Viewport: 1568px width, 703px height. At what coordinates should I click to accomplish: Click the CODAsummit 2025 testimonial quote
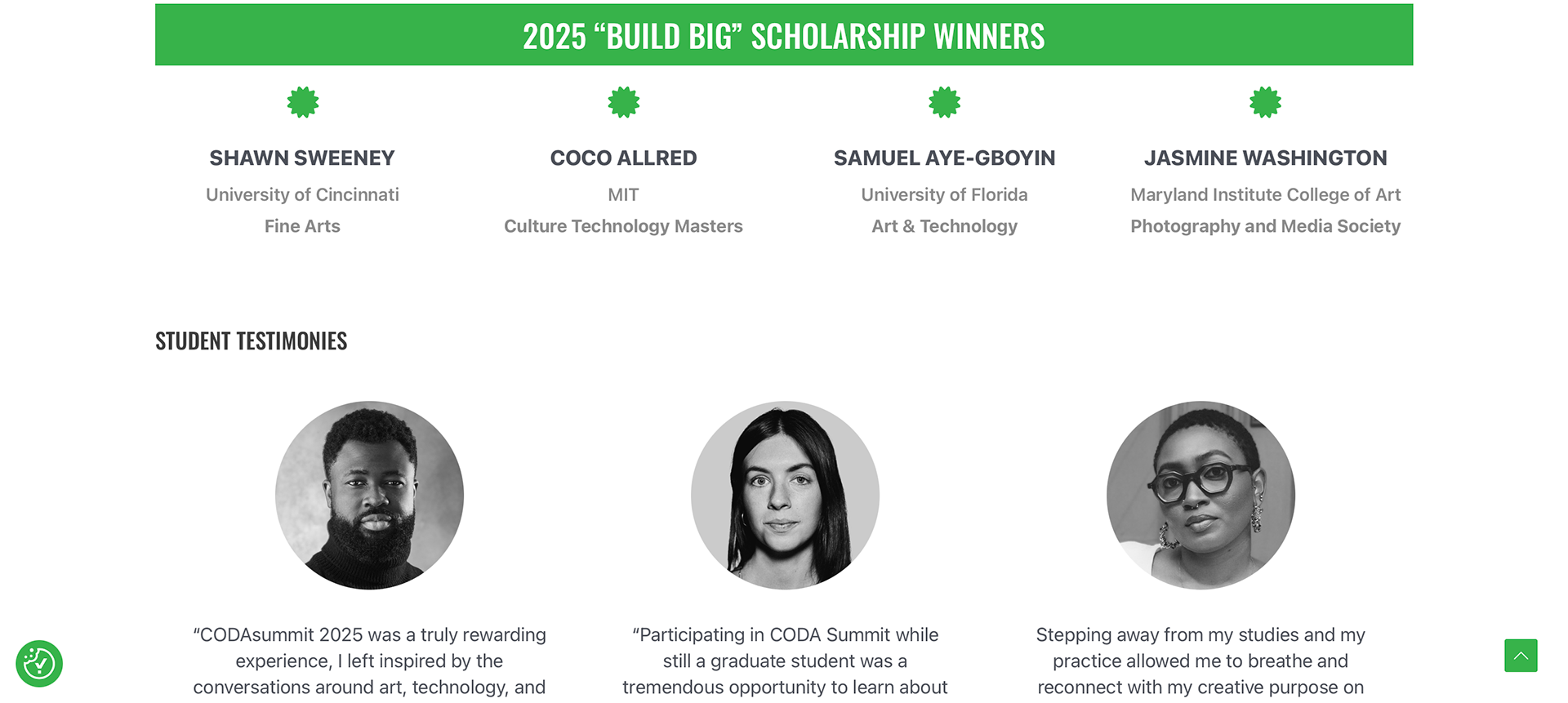coord(369,661)
